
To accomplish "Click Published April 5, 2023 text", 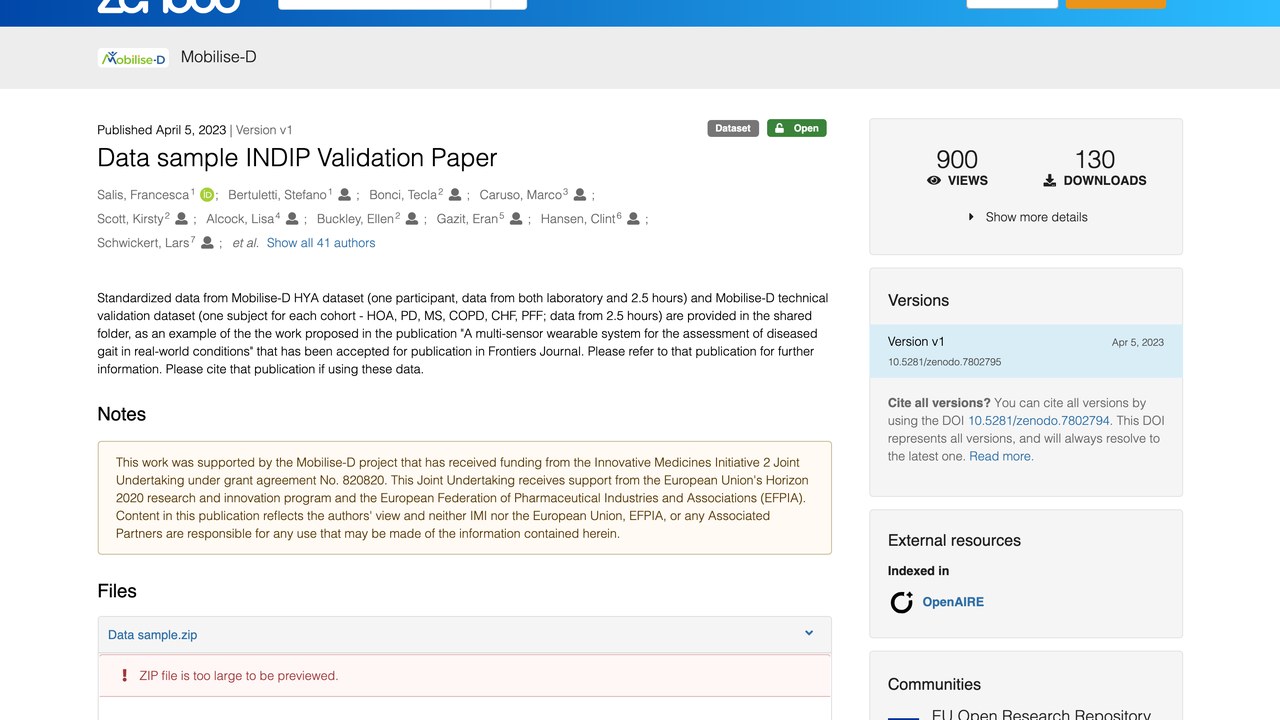I will [162, 130].
